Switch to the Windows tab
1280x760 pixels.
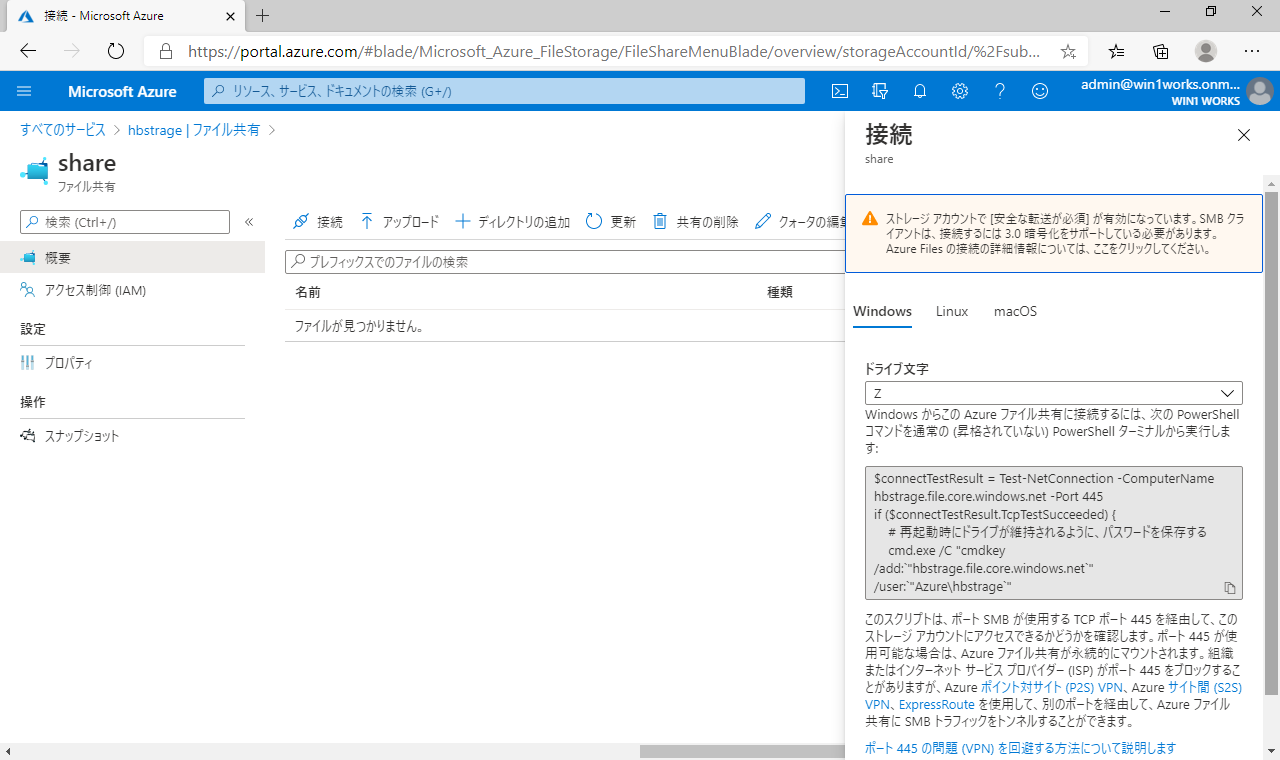882,311
